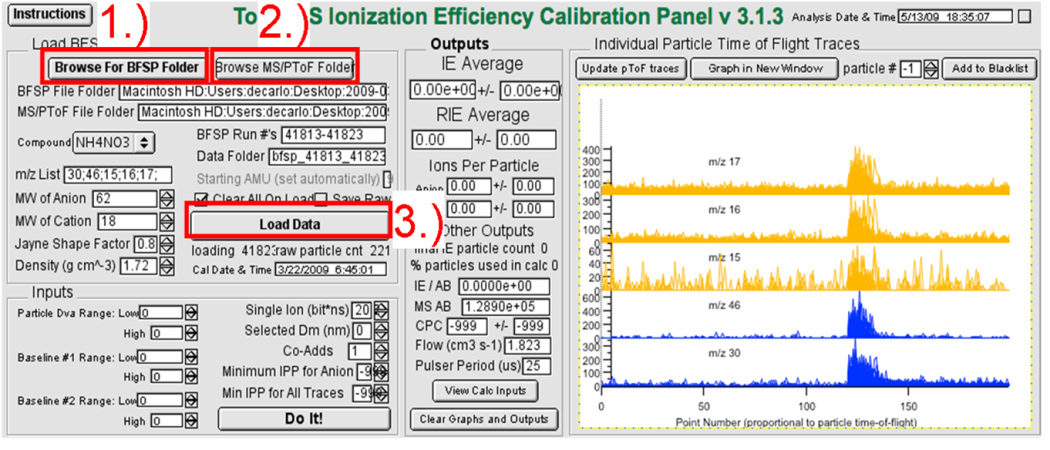Click the Load Data button
This screenshot has height=450, width=1050.
point(287,223)
